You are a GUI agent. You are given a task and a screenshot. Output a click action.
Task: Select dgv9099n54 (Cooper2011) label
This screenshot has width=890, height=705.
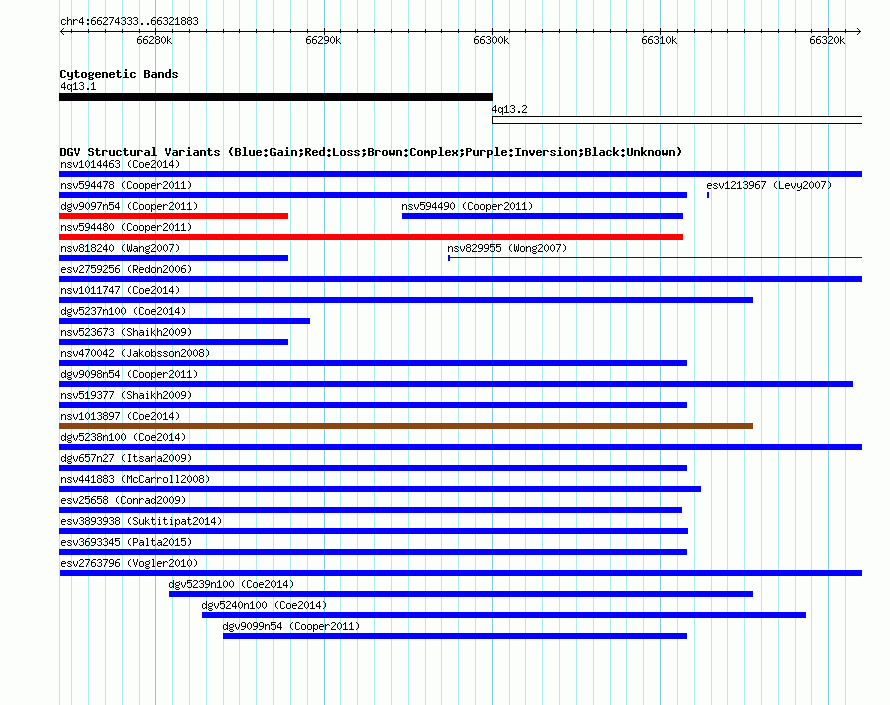click(x=291, y=627)
